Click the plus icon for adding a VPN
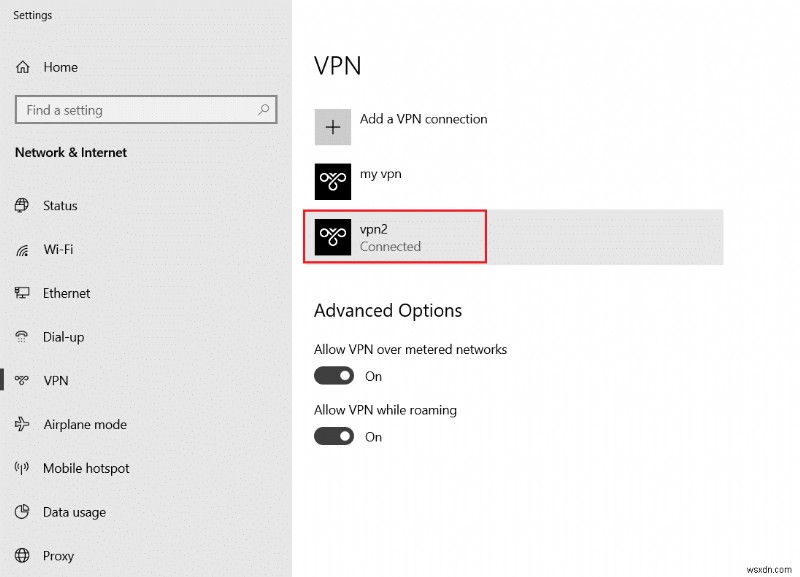 [x=332, y=127]
